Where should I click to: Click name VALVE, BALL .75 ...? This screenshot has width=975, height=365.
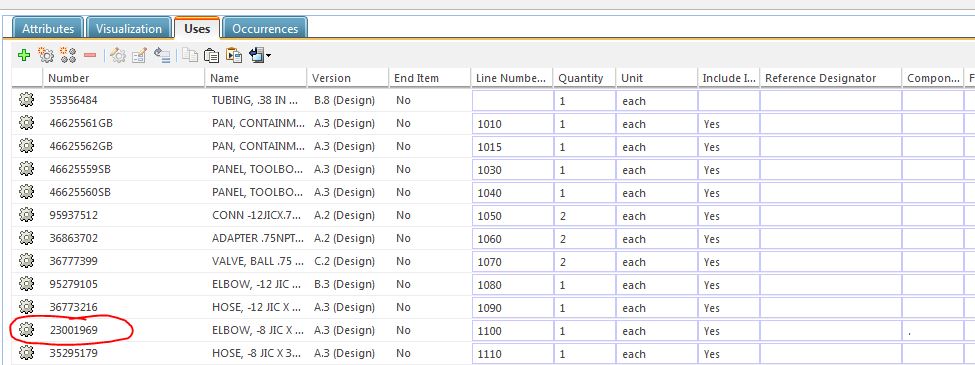(257, 261)
